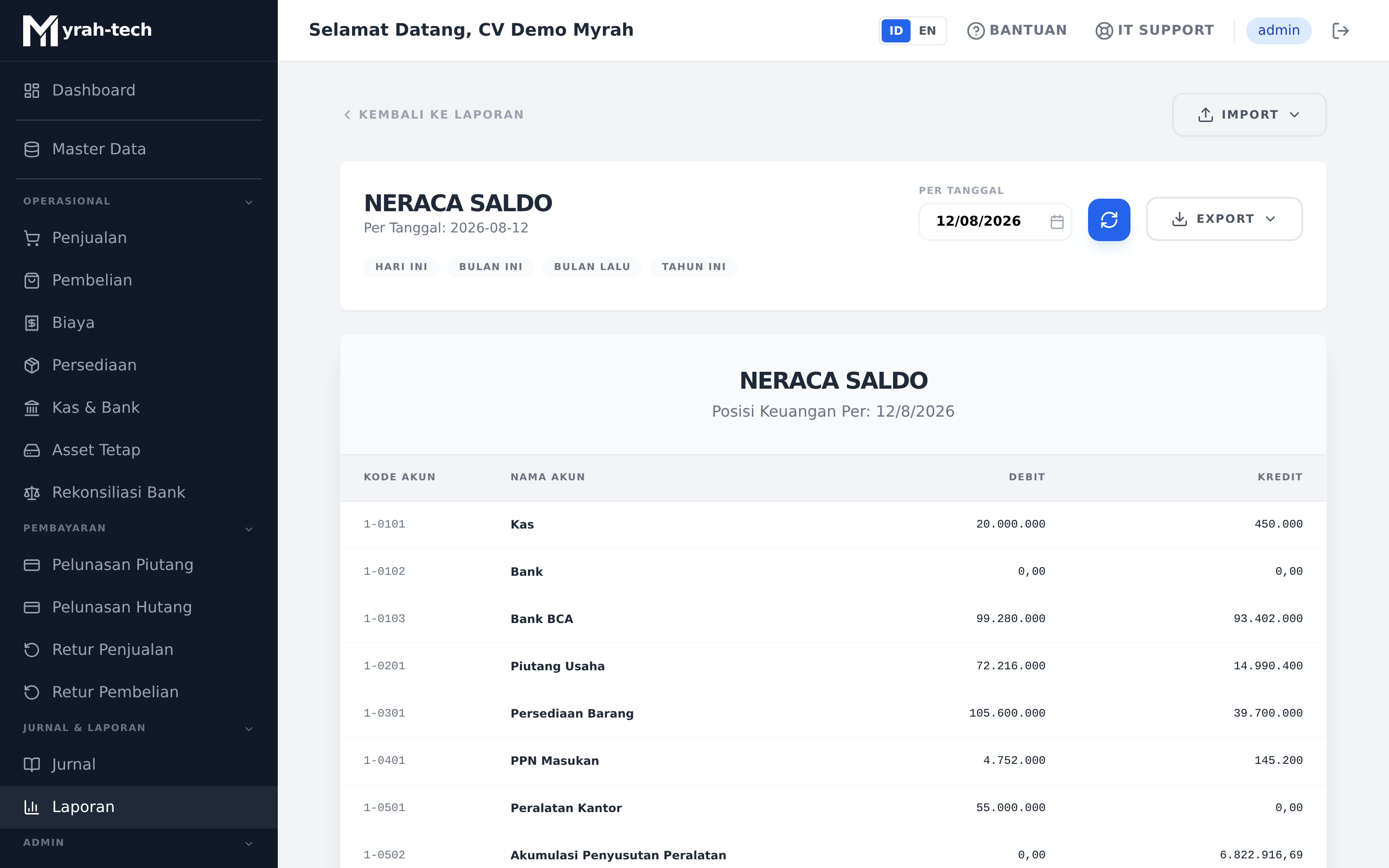The height and width of the screenshot is (868, 1389).
Task: Click kredit value 6.822.916,69
Action: (1261, 855)
